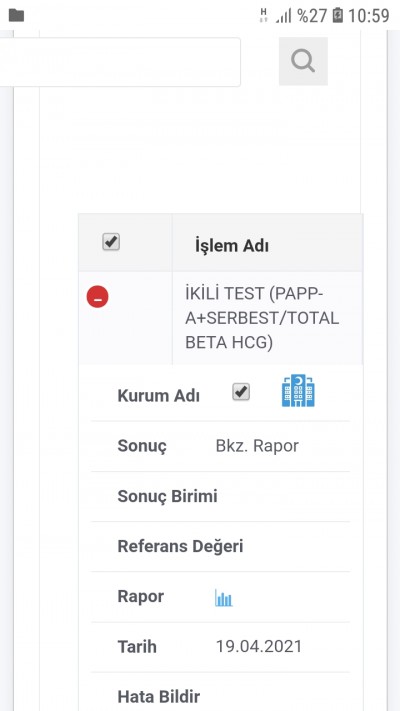
Task: Click the magnifier search button
Action: point(303,61)
